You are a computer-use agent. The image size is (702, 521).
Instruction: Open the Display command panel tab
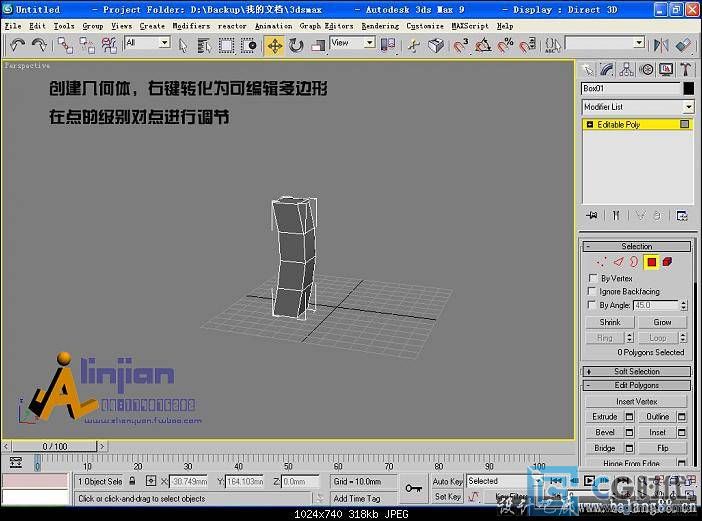coord(666,69)
